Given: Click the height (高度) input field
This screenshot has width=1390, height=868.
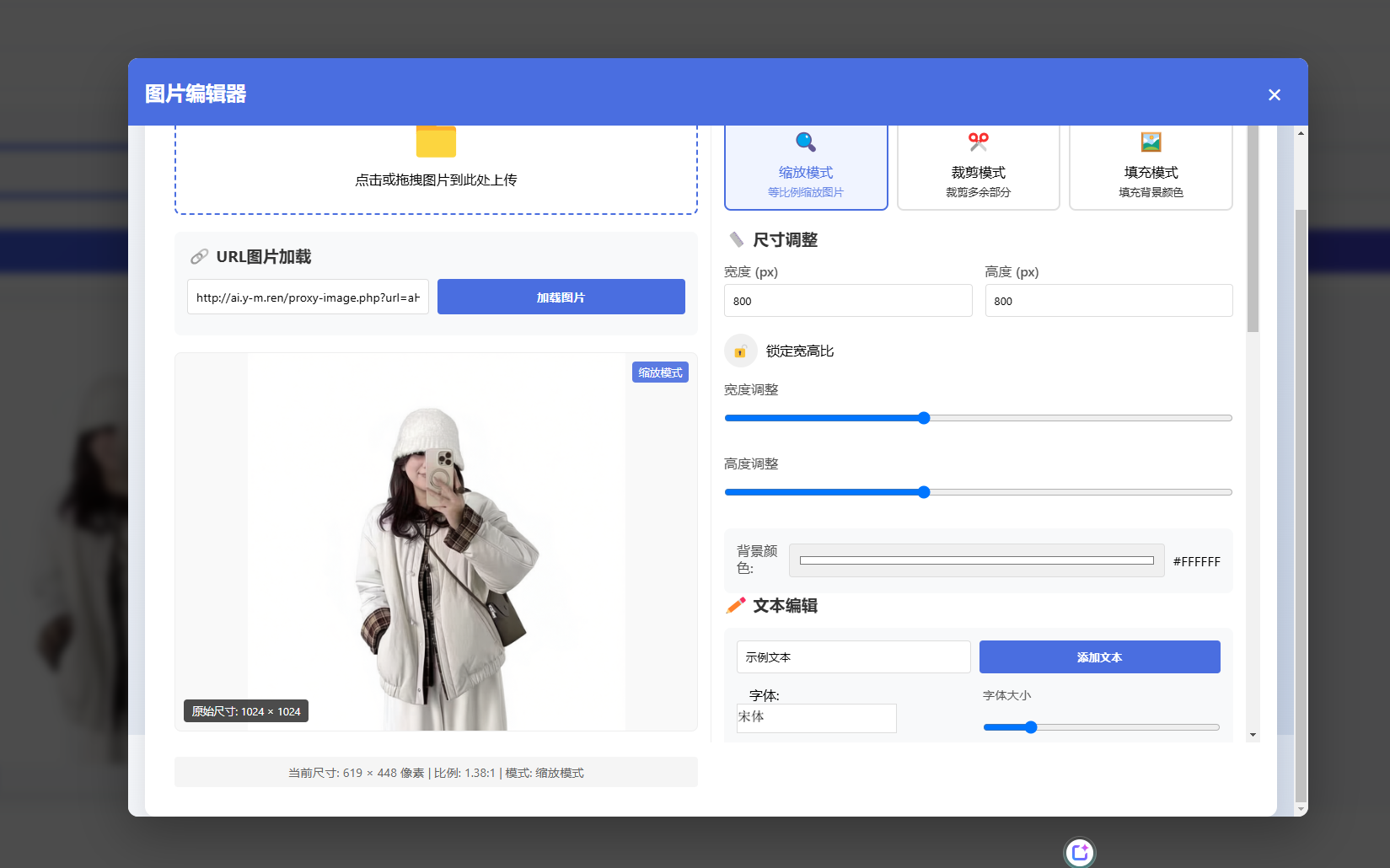Looking at the screenshot, I should [1108, 301].
